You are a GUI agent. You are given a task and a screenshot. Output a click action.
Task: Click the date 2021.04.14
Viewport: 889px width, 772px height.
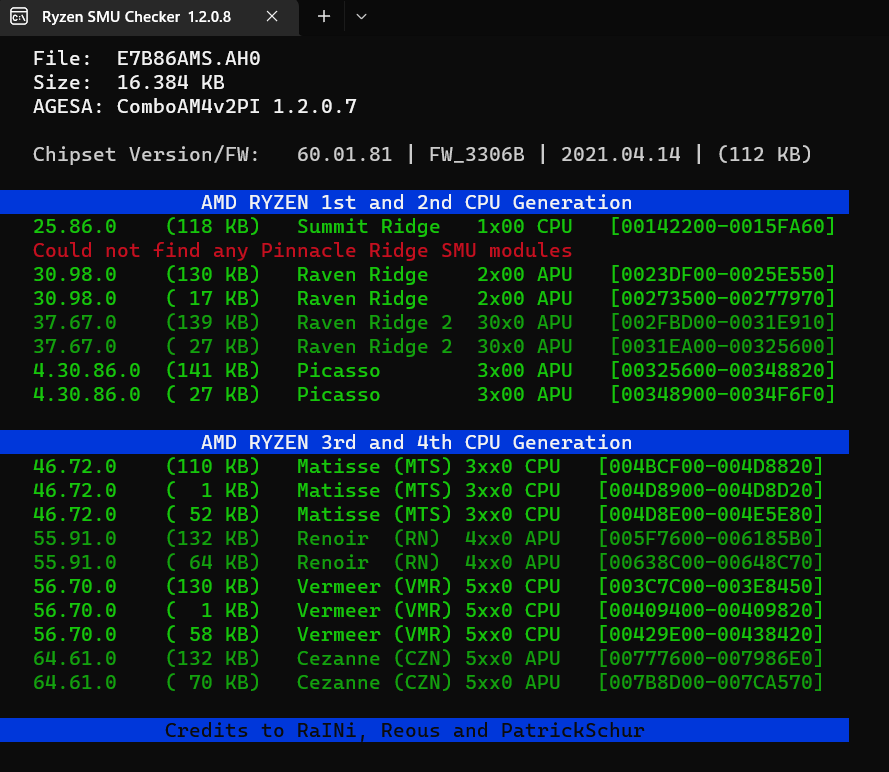pyautogui.click(x=620, y=154)
